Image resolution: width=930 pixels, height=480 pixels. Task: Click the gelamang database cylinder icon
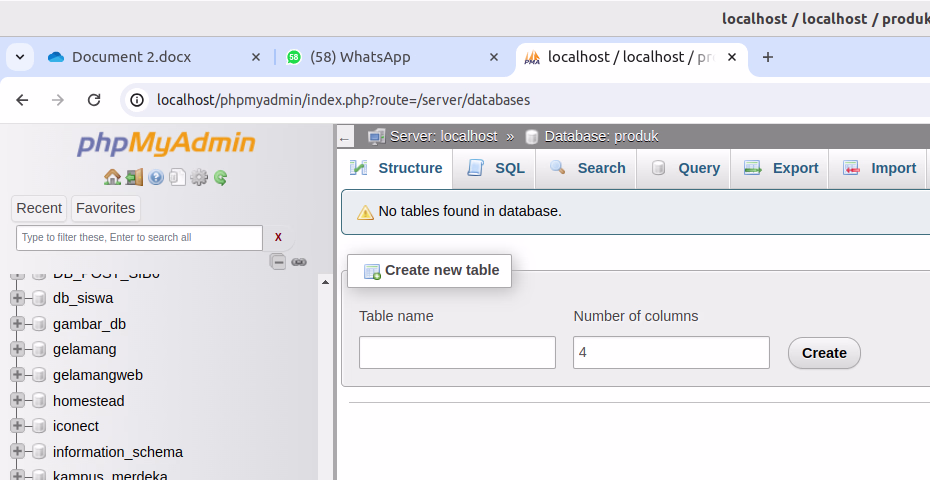(39, 349)
